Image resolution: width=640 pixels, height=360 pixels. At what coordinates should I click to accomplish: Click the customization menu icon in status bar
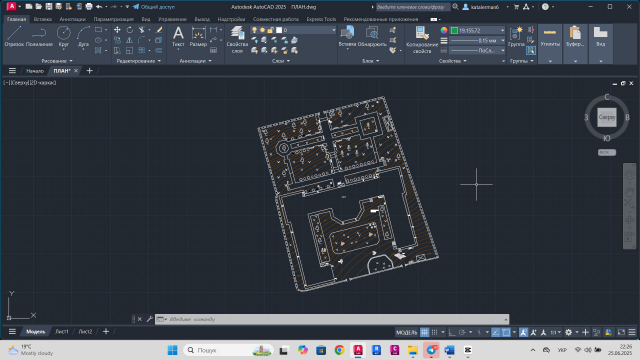click(632, 332)
